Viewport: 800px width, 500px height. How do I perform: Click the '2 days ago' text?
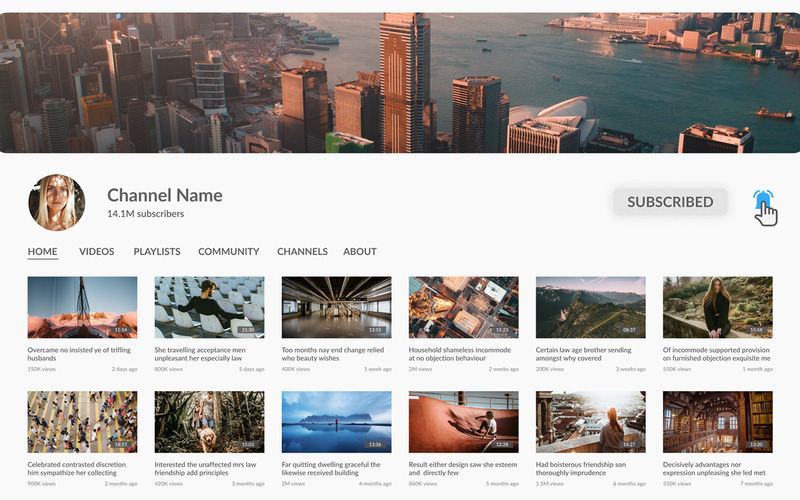pos(124,369)
